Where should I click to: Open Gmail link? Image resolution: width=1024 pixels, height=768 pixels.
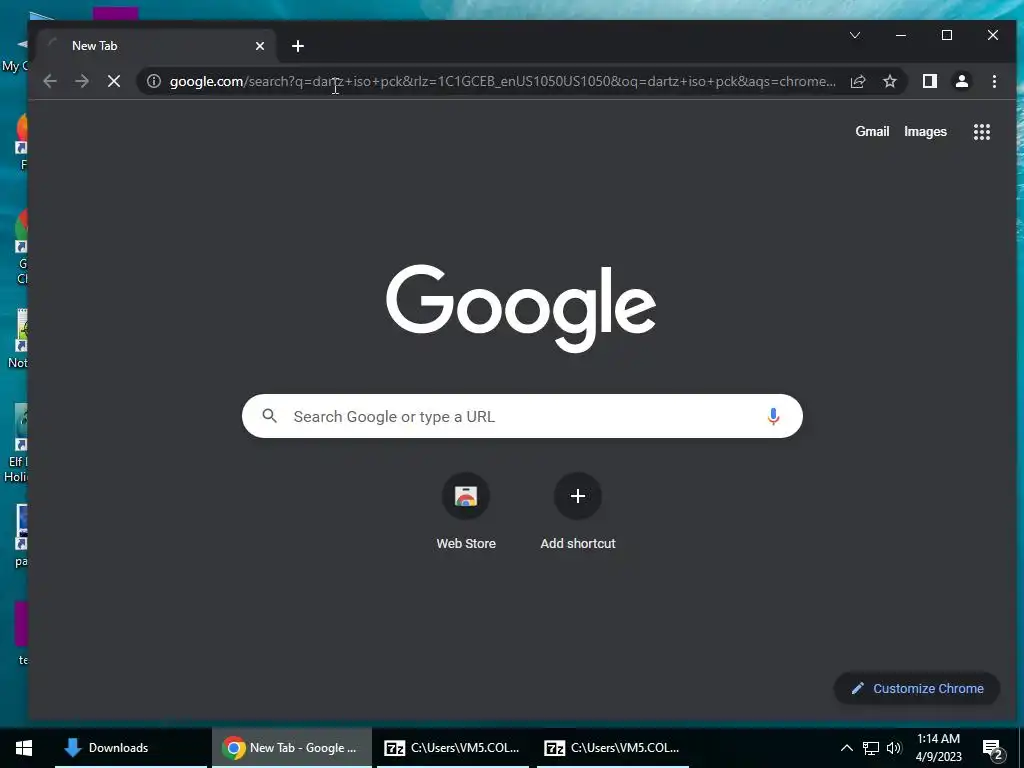click(872, 131)
